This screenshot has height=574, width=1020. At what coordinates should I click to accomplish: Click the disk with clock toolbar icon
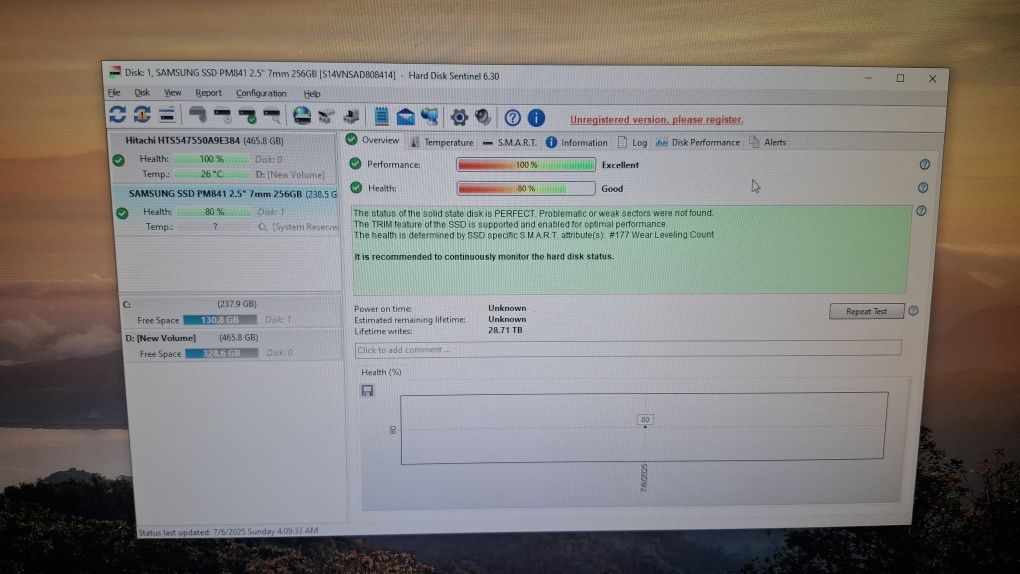point(222,116)
